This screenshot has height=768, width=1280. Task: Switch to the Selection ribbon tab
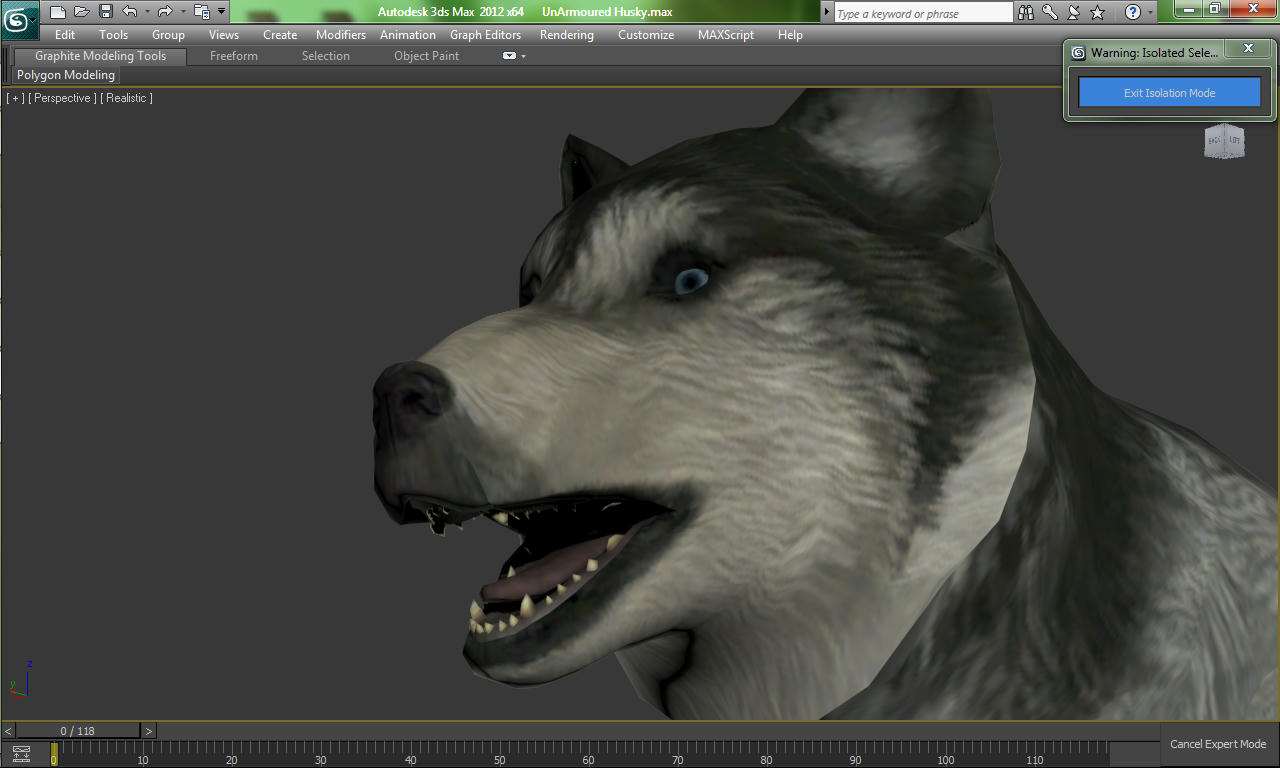(326, 56)
